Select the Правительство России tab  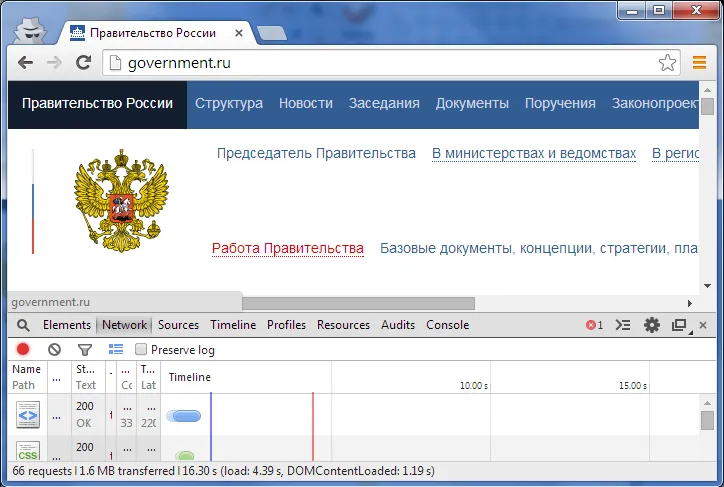[153, 33]
